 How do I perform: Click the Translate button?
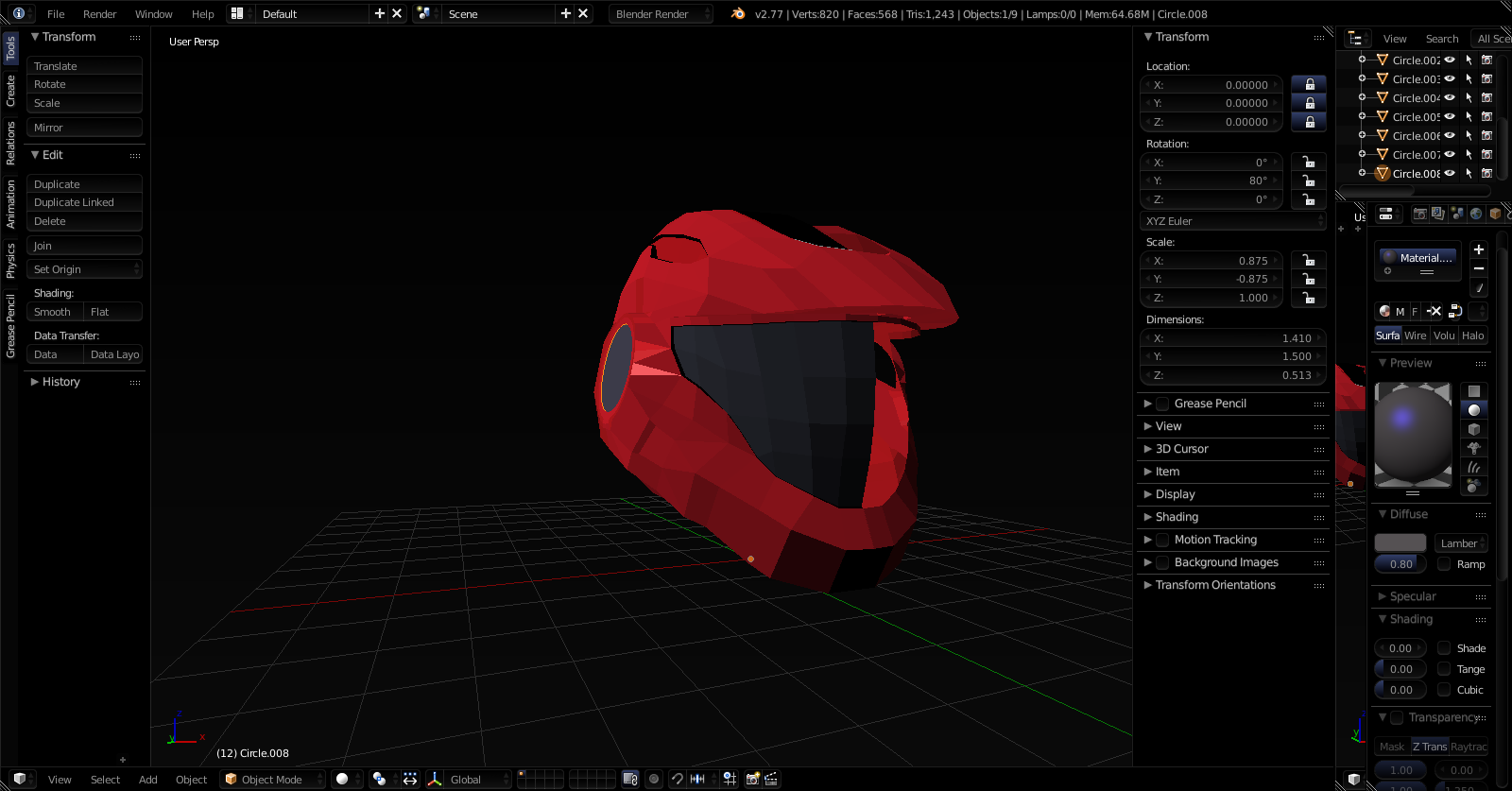tap(85, 66)
